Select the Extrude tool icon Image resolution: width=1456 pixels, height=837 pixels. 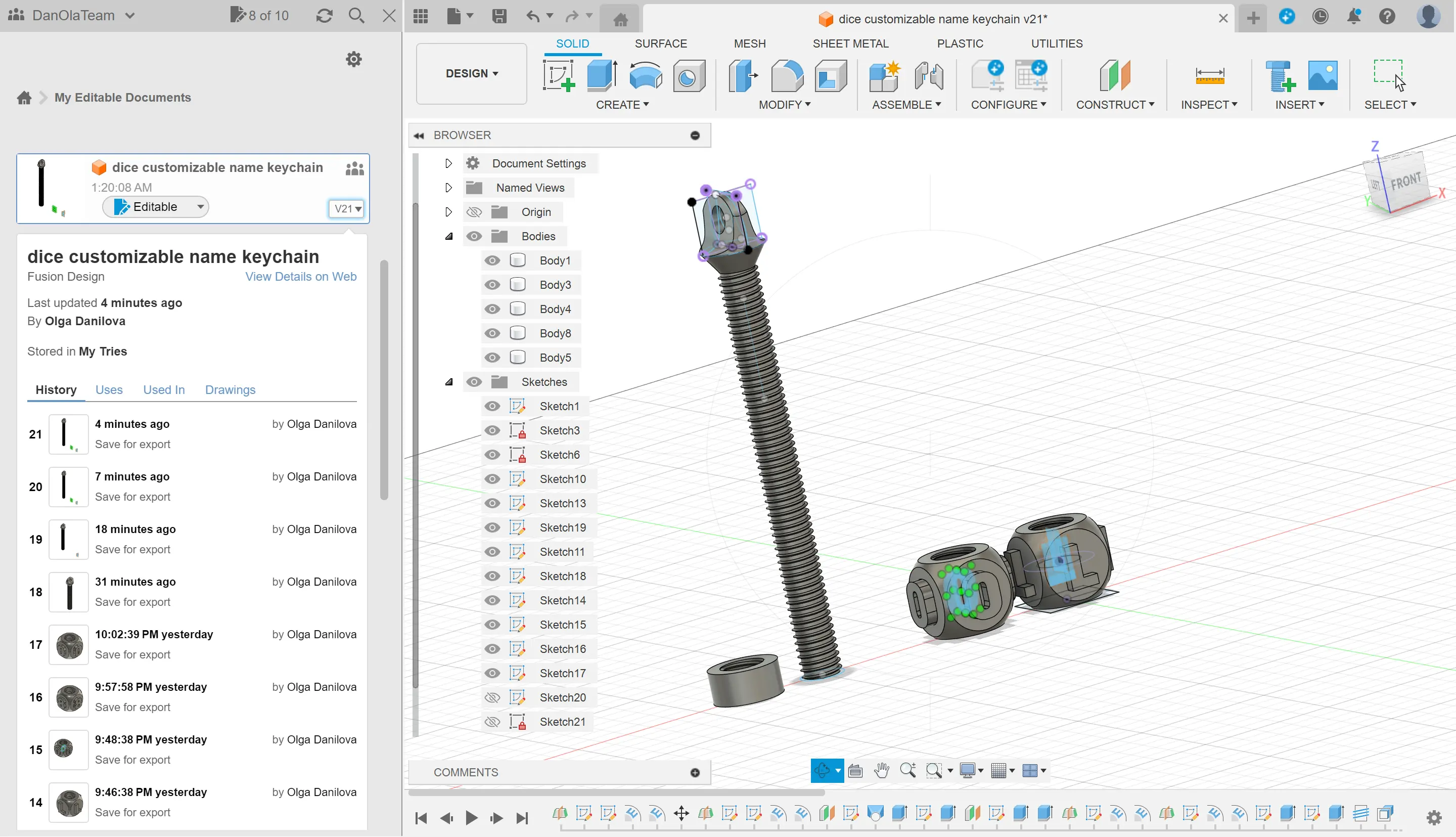pyautogui.click(x=602, y=75)
